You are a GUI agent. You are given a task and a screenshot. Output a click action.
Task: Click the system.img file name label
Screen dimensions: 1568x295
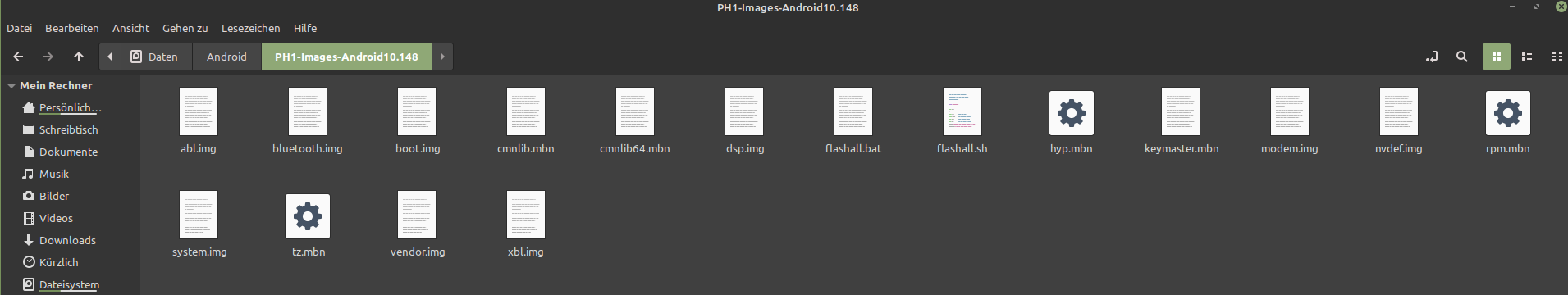199,252
